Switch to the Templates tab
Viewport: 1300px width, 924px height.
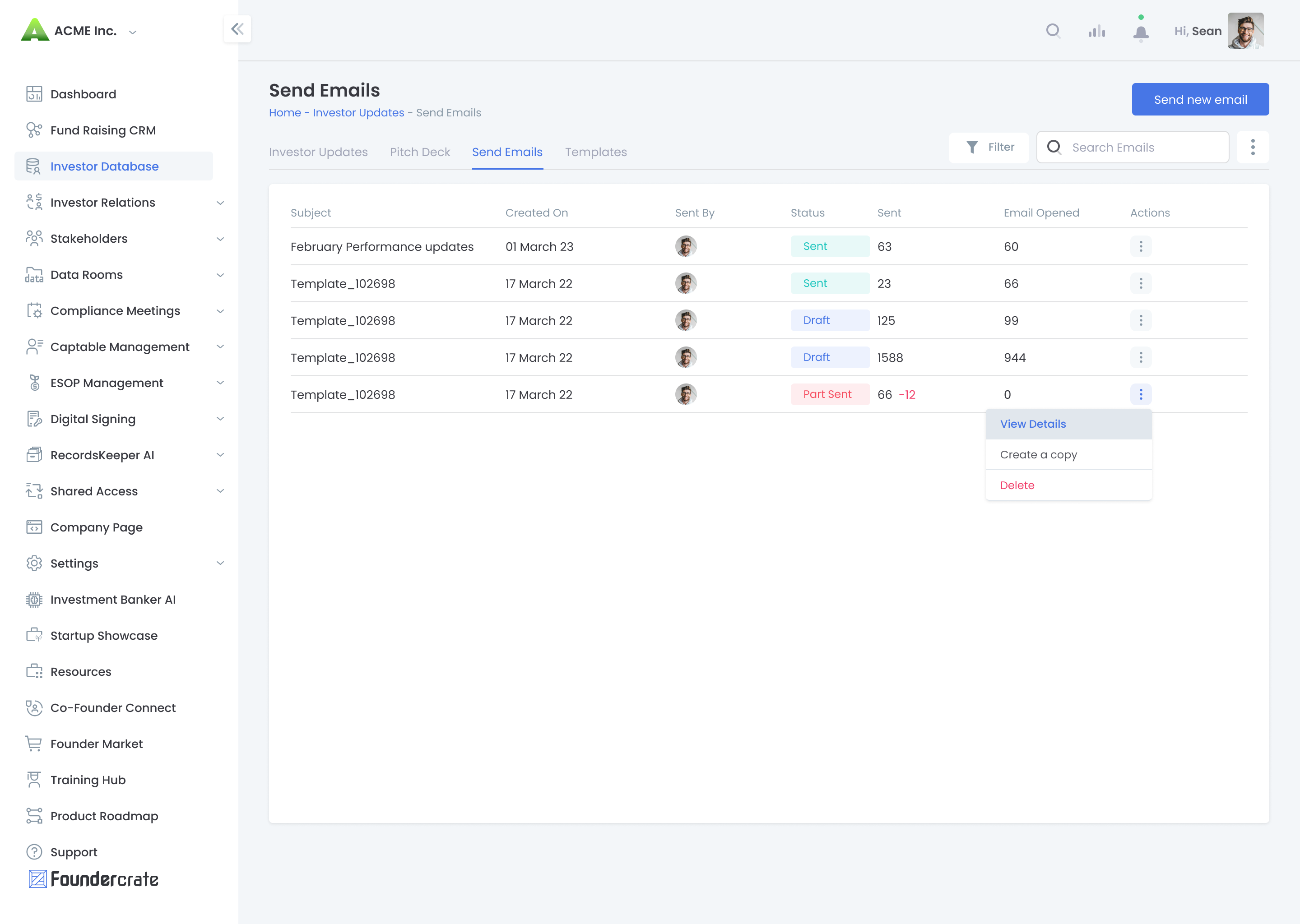[x=596, y=152]
